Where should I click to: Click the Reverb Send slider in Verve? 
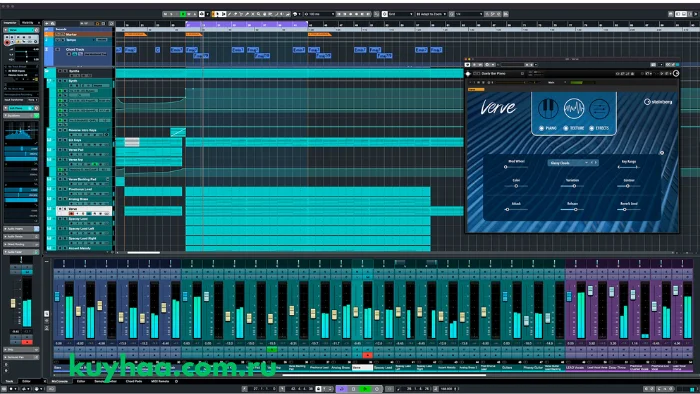click(629, 209)
